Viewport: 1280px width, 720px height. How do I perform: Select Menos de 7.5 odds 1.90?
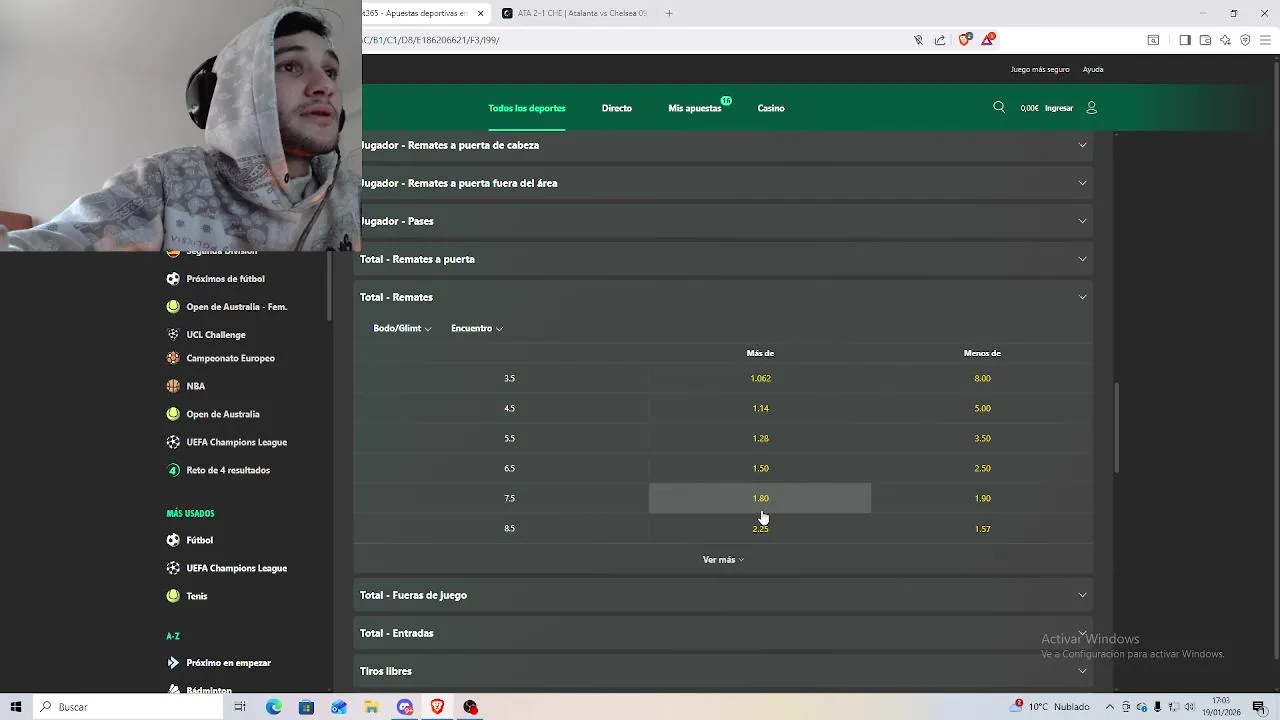tap(982, 498)
